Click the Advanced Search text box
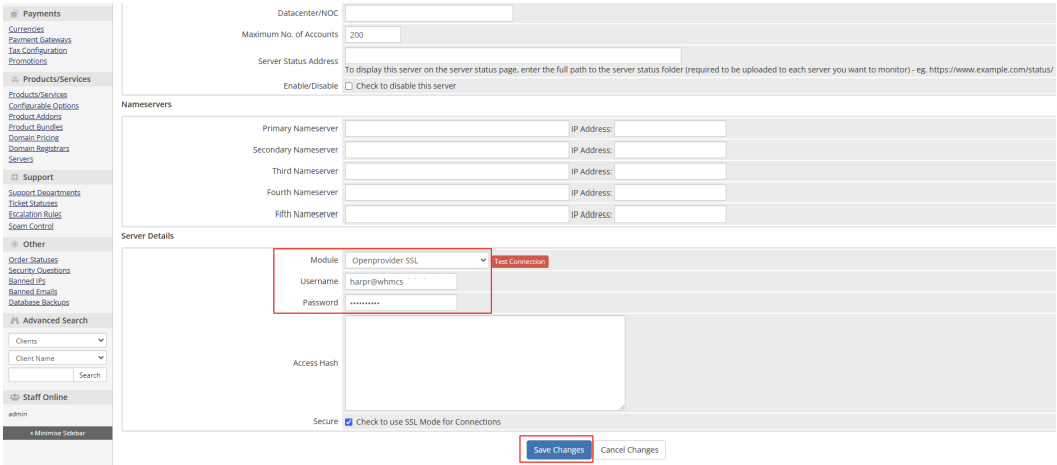The width and height of the screenshot is (1057, 465). (x=40, y=375)
